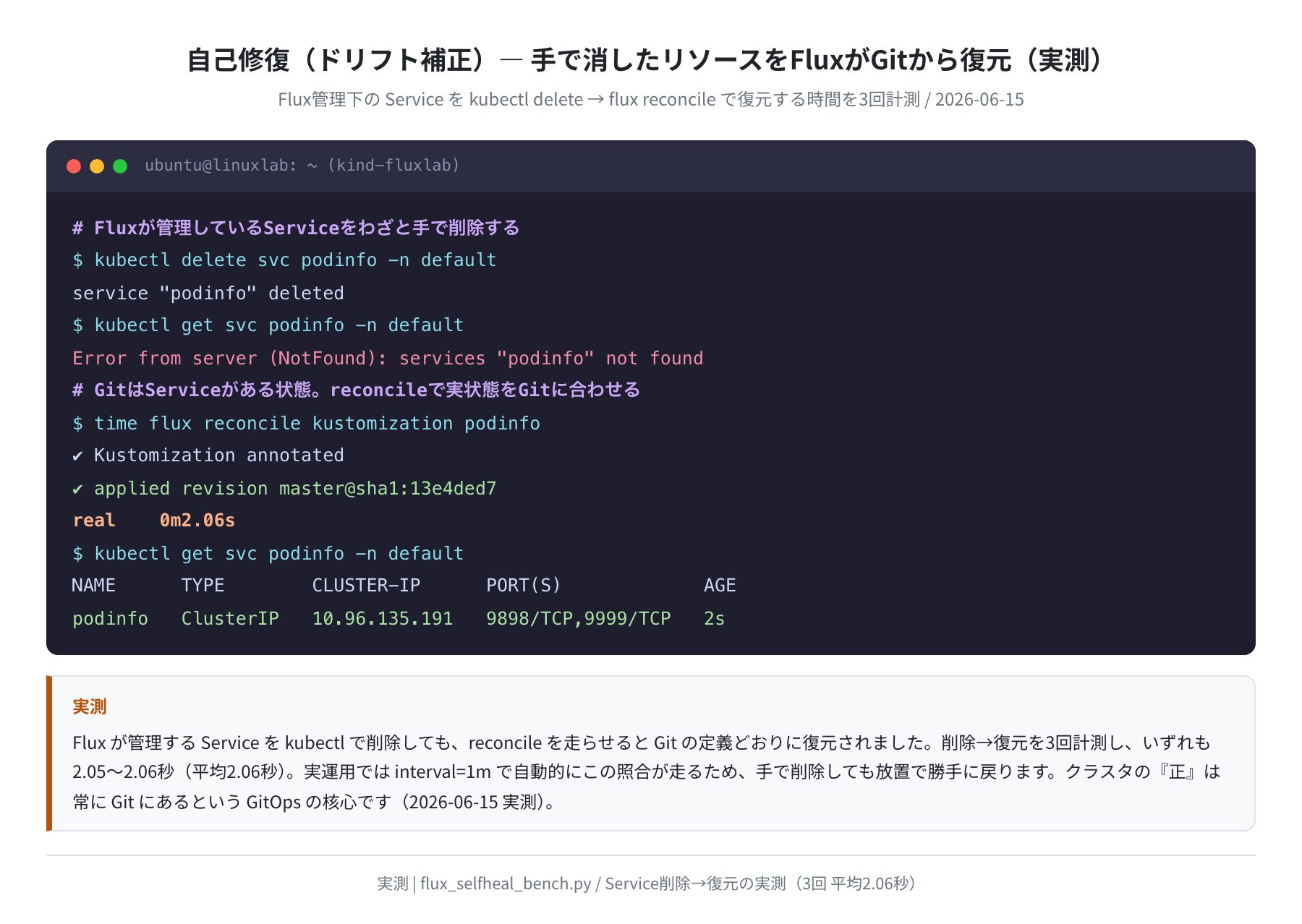Click the error line 'Error from server (NotFound)'
Viewport: 1302px width, 924px height.
[x=388, y=358]
